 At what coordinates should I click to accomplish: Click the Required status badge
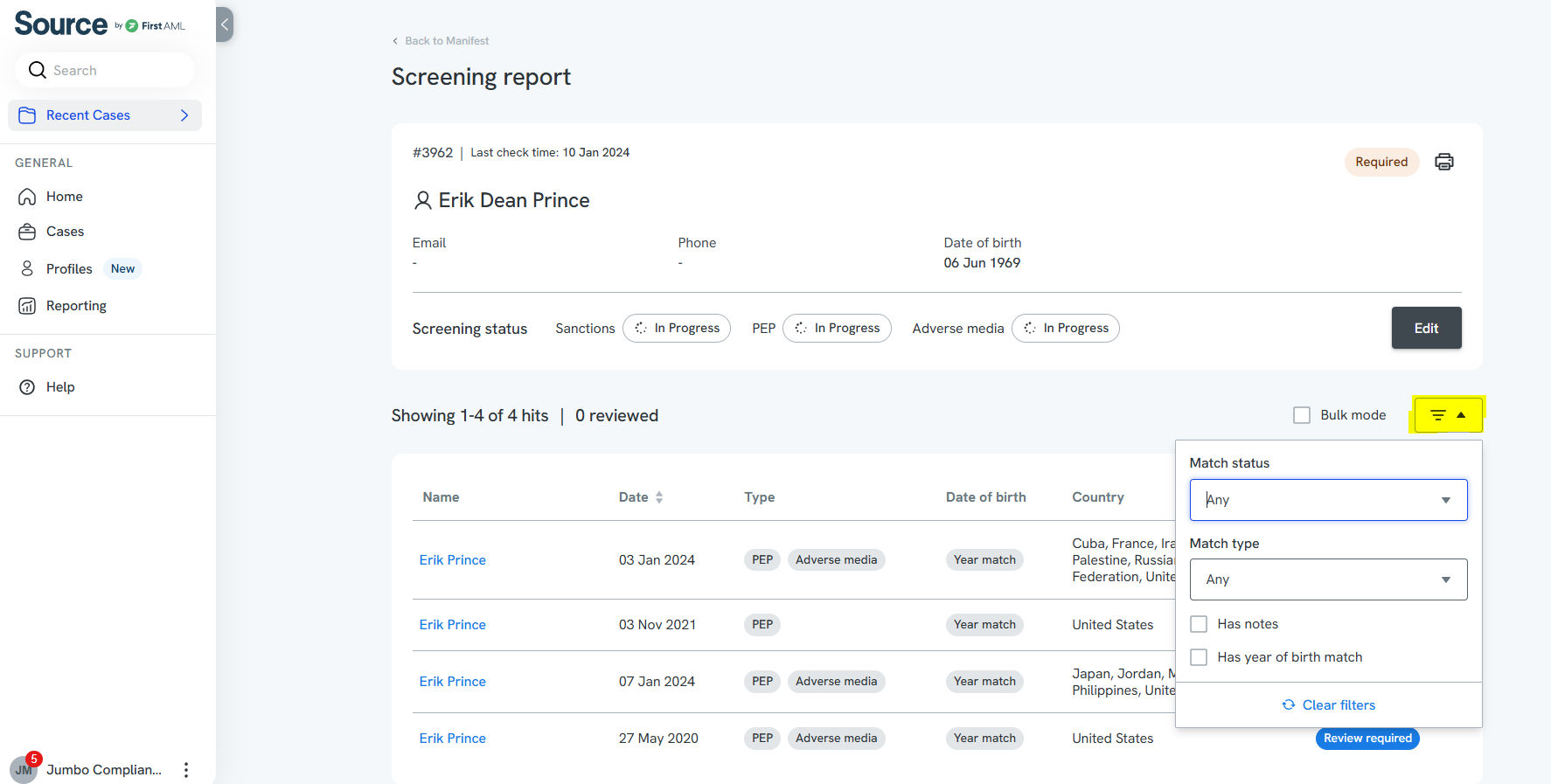1381,162
